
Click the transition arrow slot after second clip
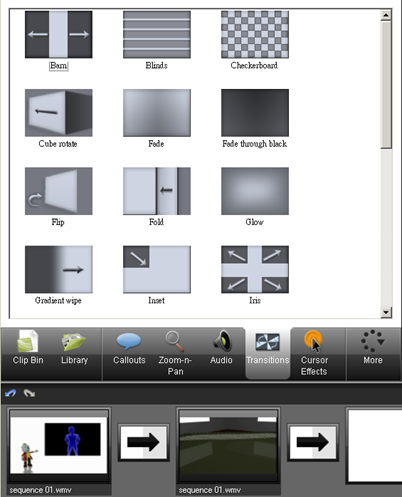(313, 442)
